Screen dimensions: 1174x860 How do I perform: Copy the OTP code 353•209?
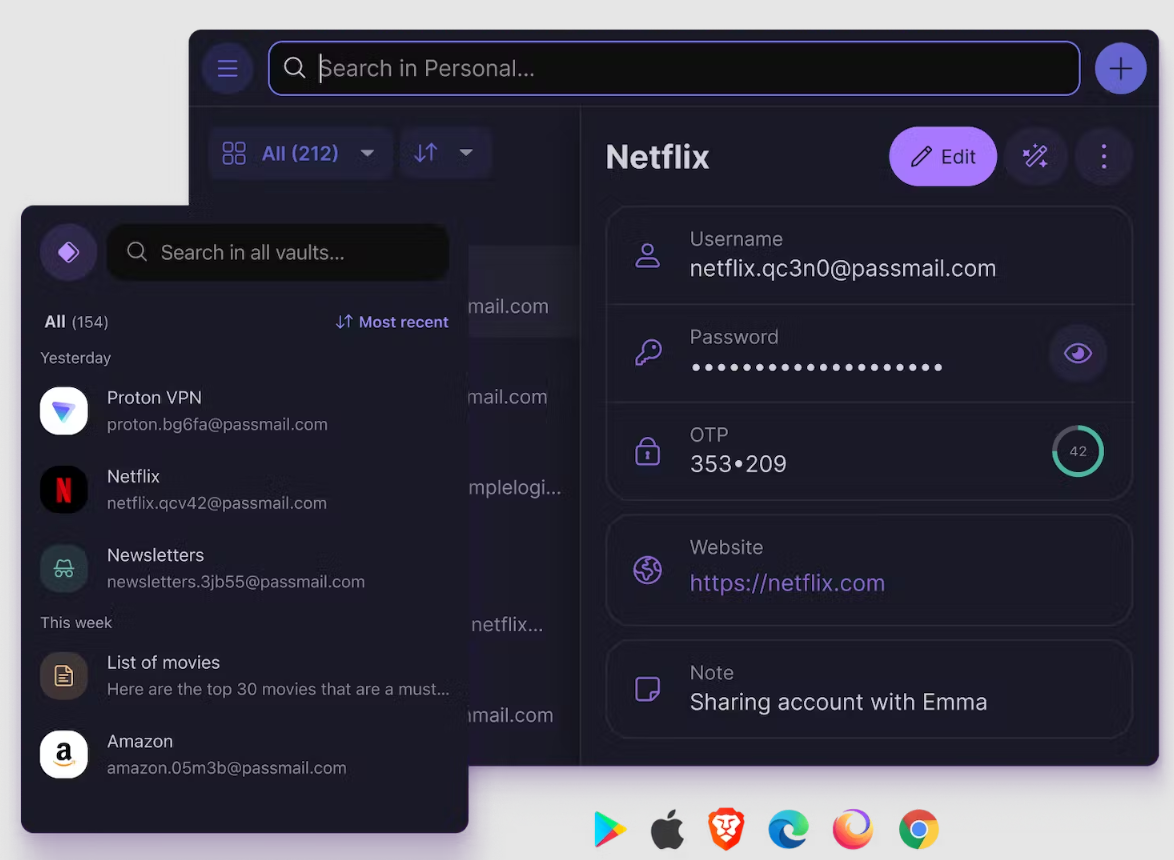coord(737,464)
